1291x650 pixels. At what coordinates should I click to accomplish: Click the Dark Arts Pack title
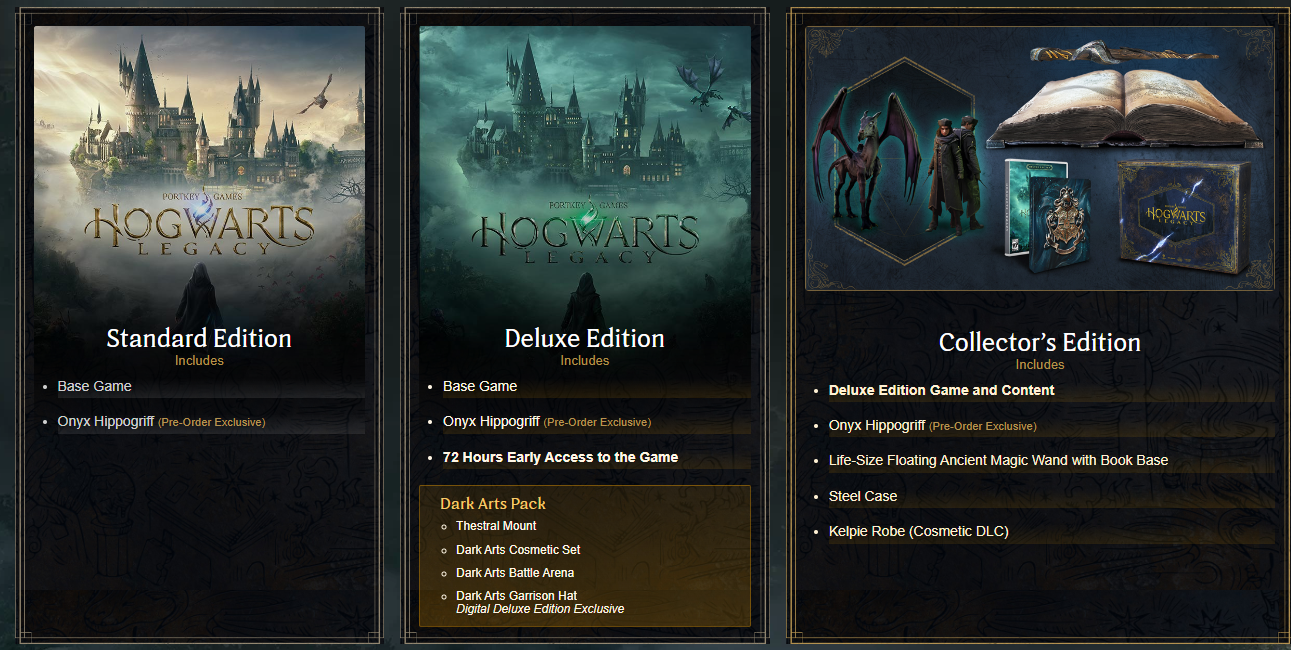(493, 503)
